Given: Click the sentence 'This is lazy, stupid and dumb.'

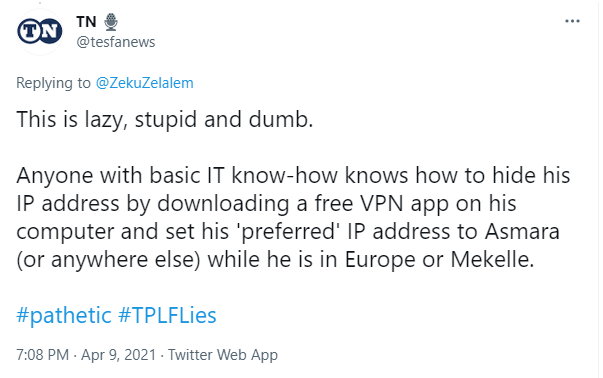Looking at the screenshot, I should pos(165,120).
